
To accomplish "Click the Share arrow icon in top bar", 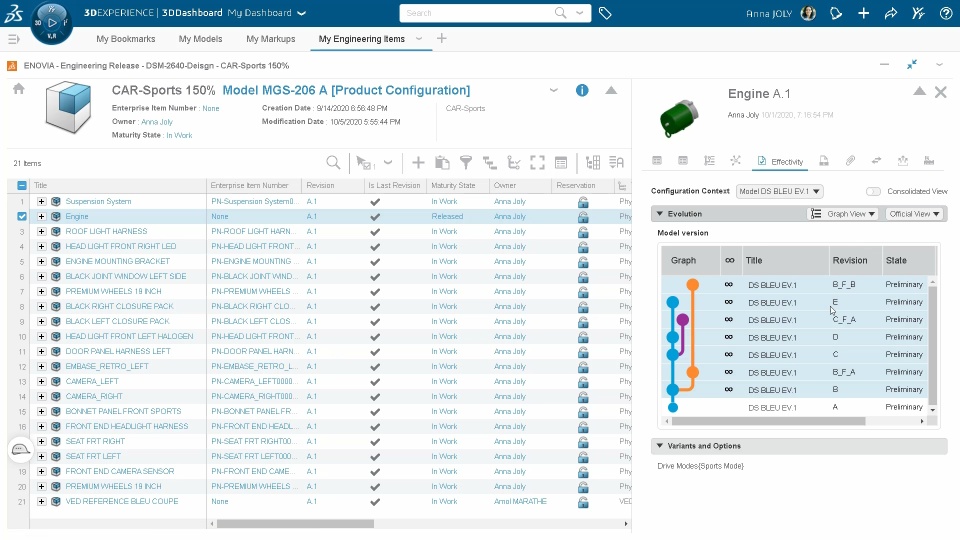I will [x=891, y=13].
